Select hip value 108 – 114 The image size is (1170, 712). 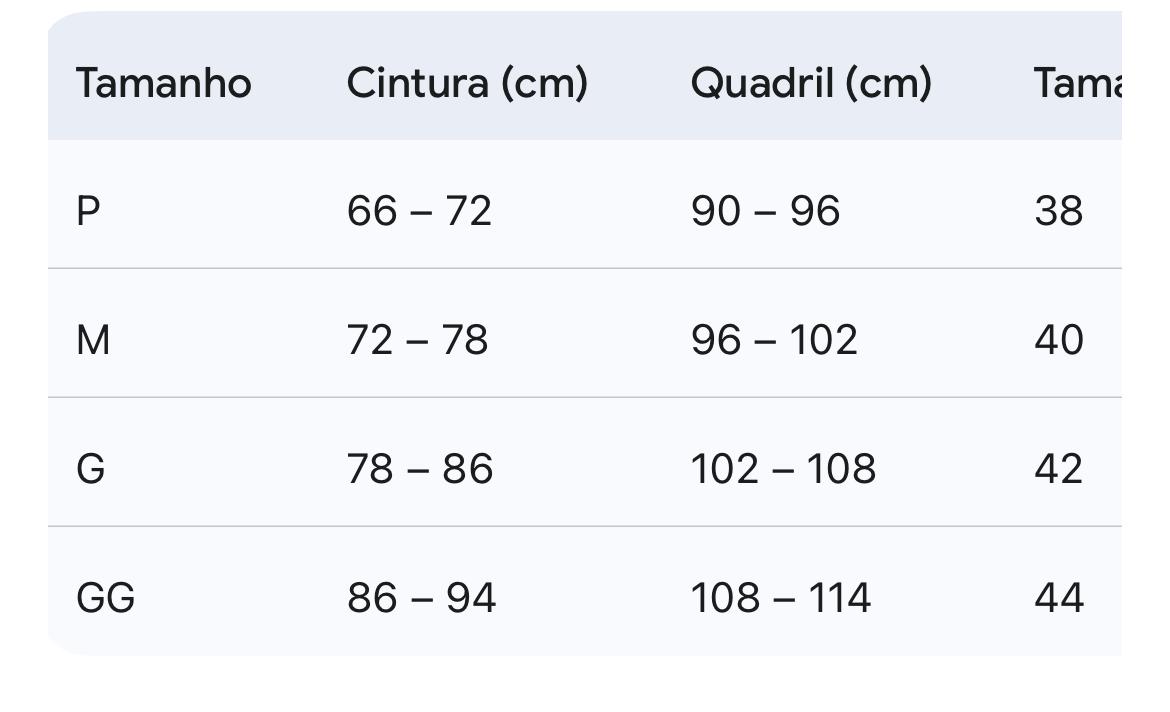780,598
